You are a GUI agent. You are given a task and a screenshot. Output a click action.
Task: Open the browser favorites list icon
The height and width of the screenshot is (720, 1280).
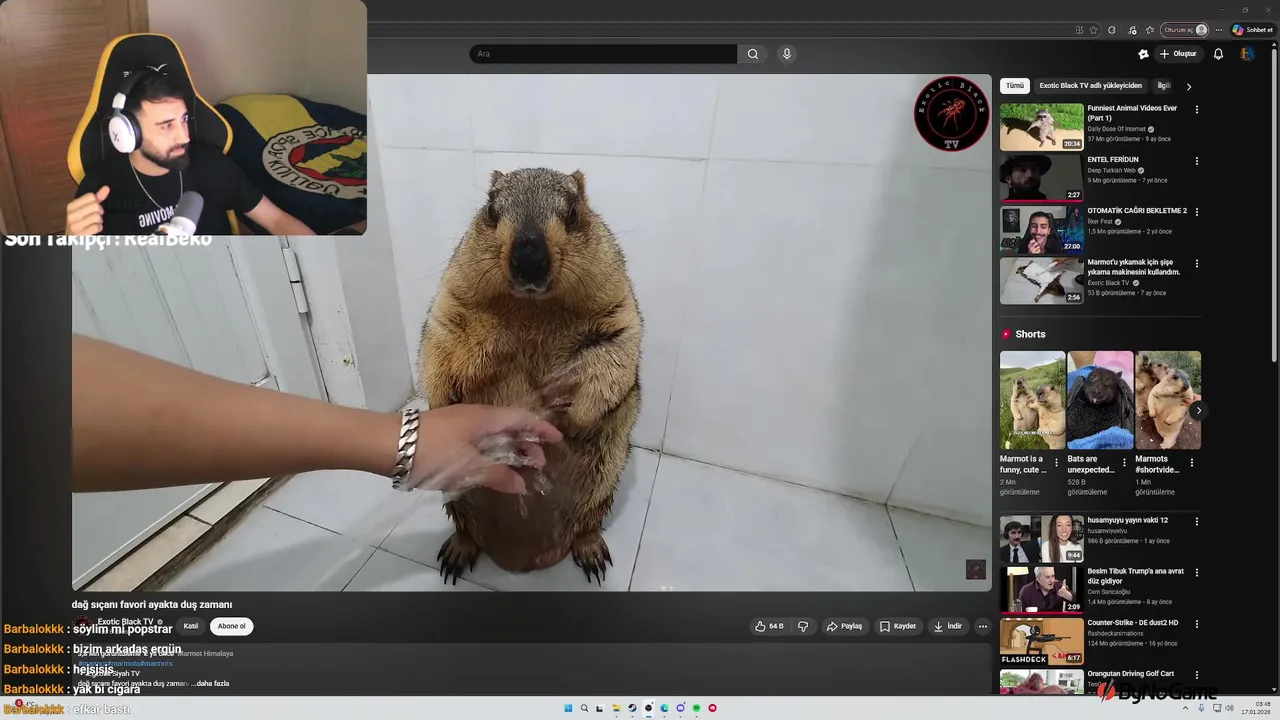(x=1150, y=30)
